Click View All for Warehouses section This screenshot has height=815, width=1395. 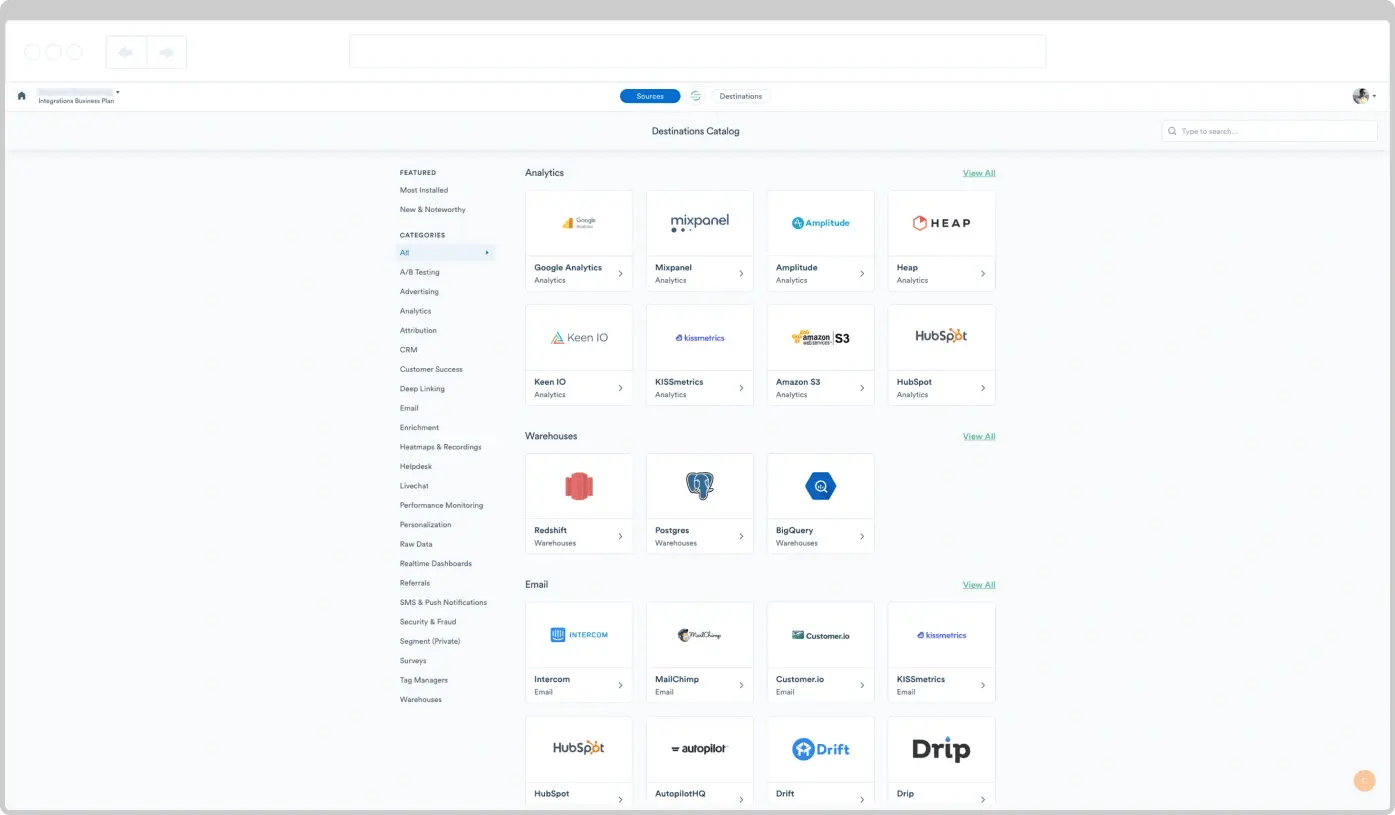pyautogui.click(x=979, y=436)
